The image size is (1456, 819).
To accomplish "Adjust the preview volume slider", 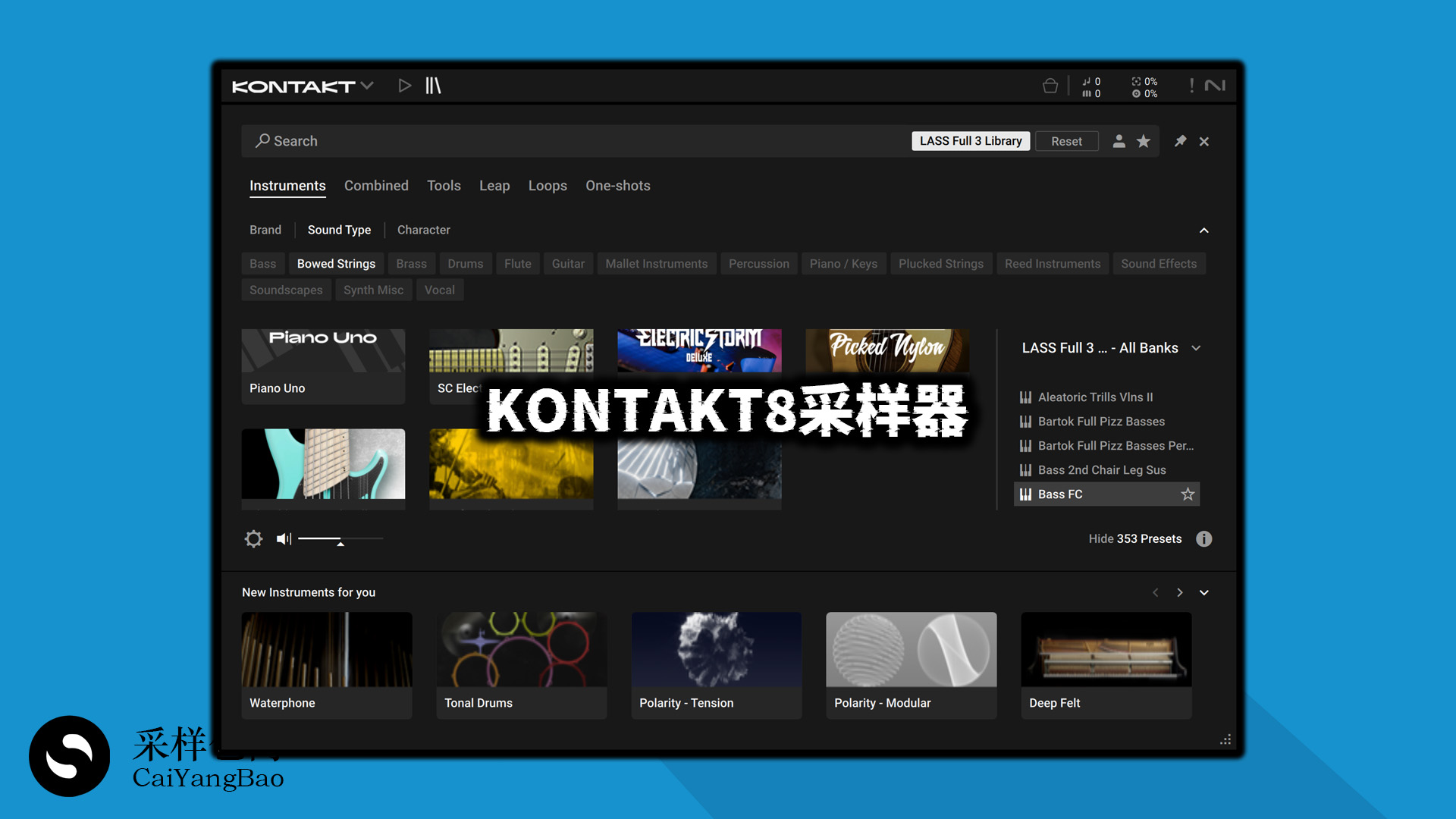I will pos(340,538).
